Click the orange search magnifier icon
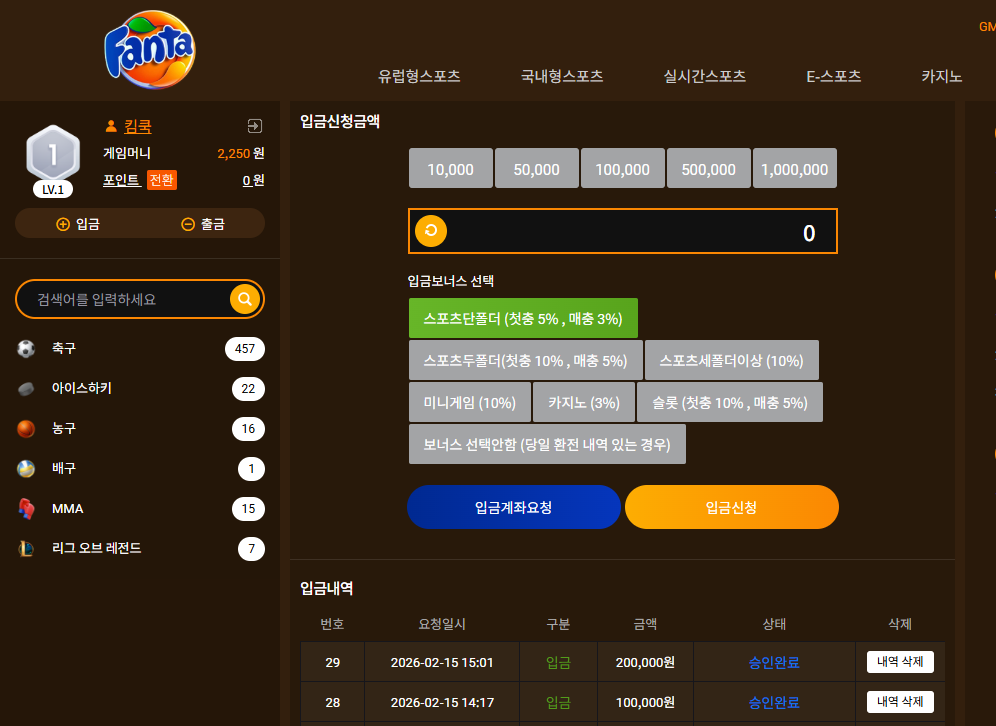996x726 pixels. coord(245,299)
